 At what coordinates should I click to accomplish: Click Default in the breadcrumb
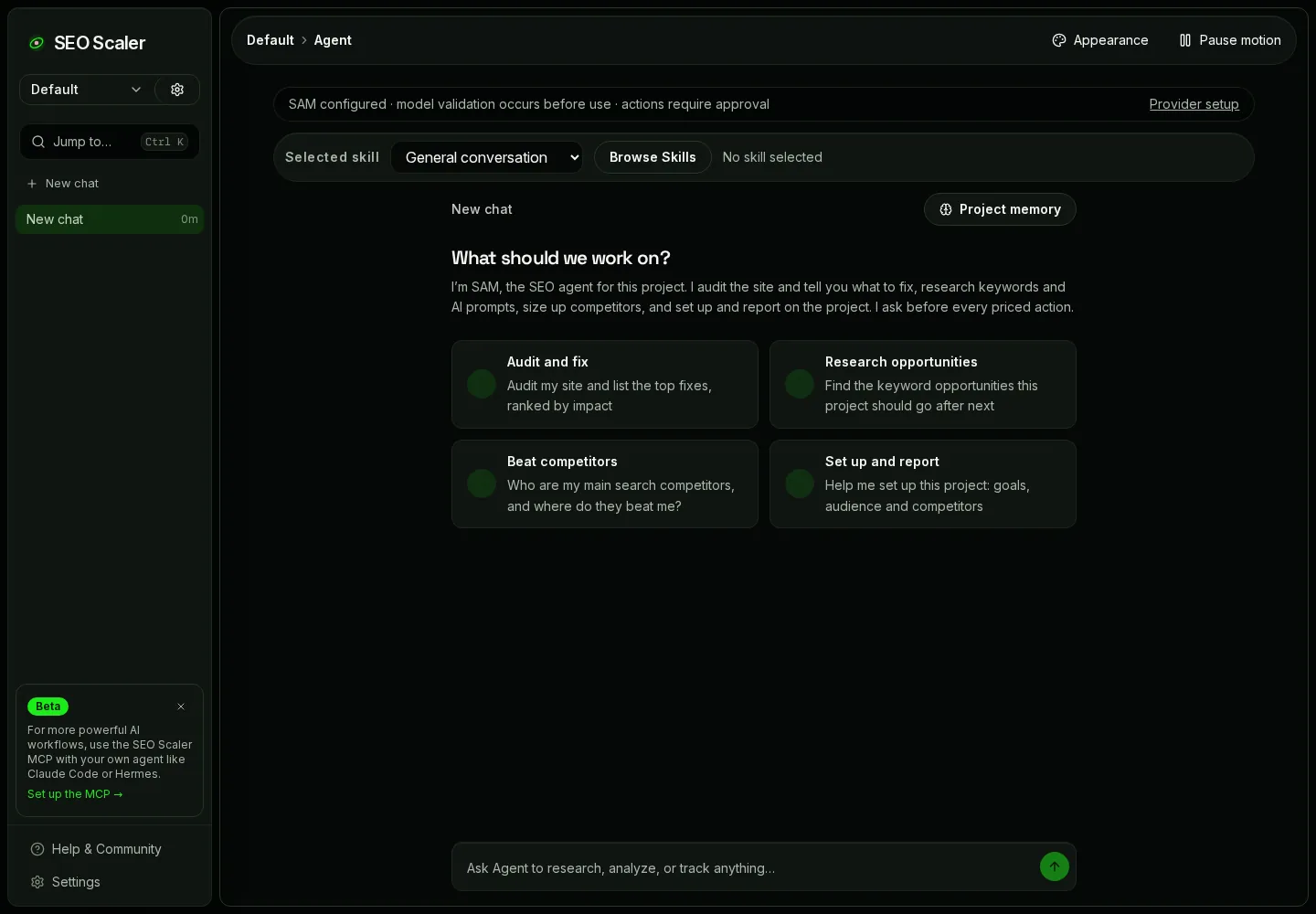pyautogui.click(x=271, y=40)
